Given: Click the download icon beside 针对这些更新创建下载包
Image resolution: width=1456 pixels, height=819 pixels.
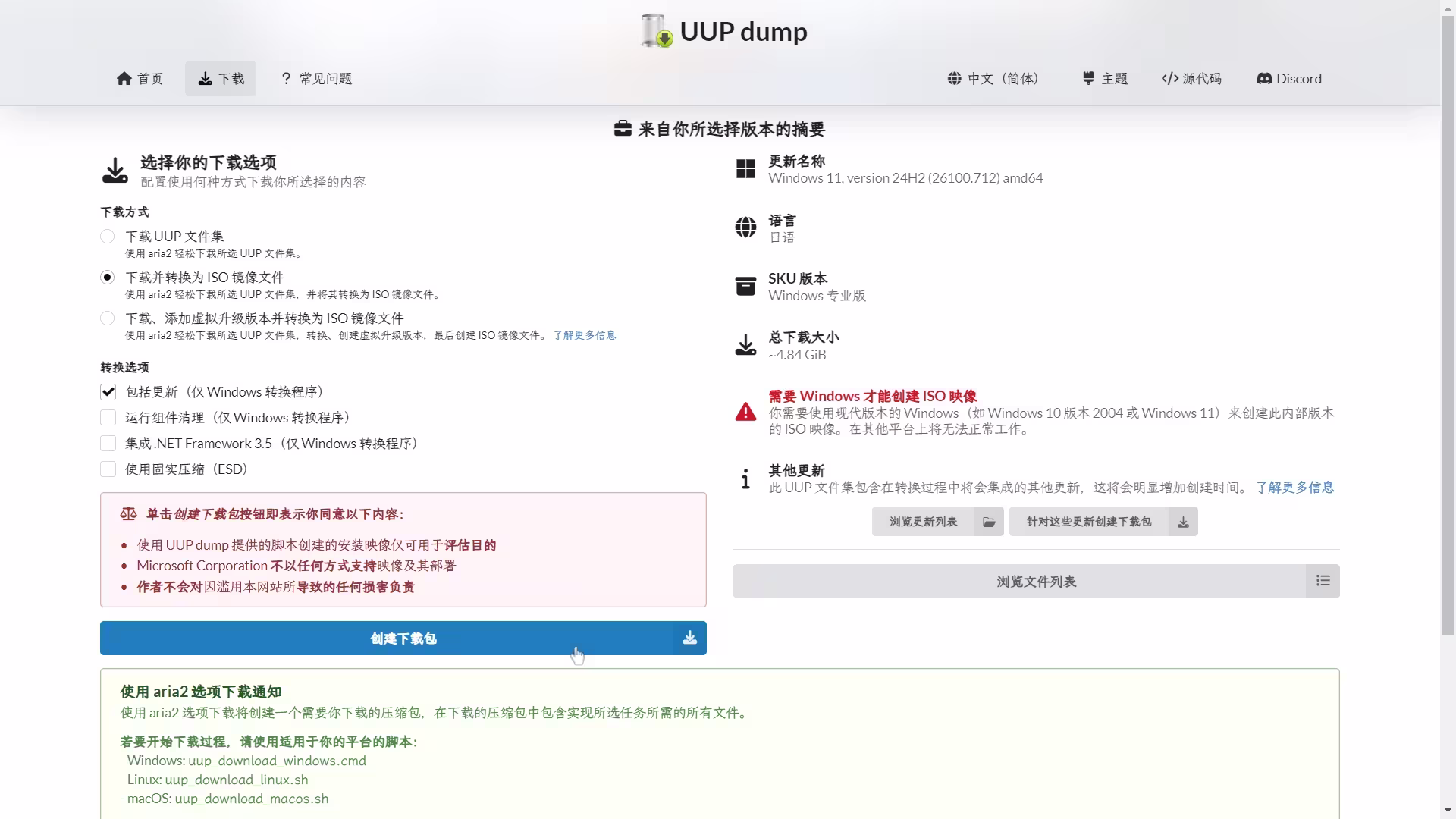Looking at the screenshot, I should tap(1182, 521).
